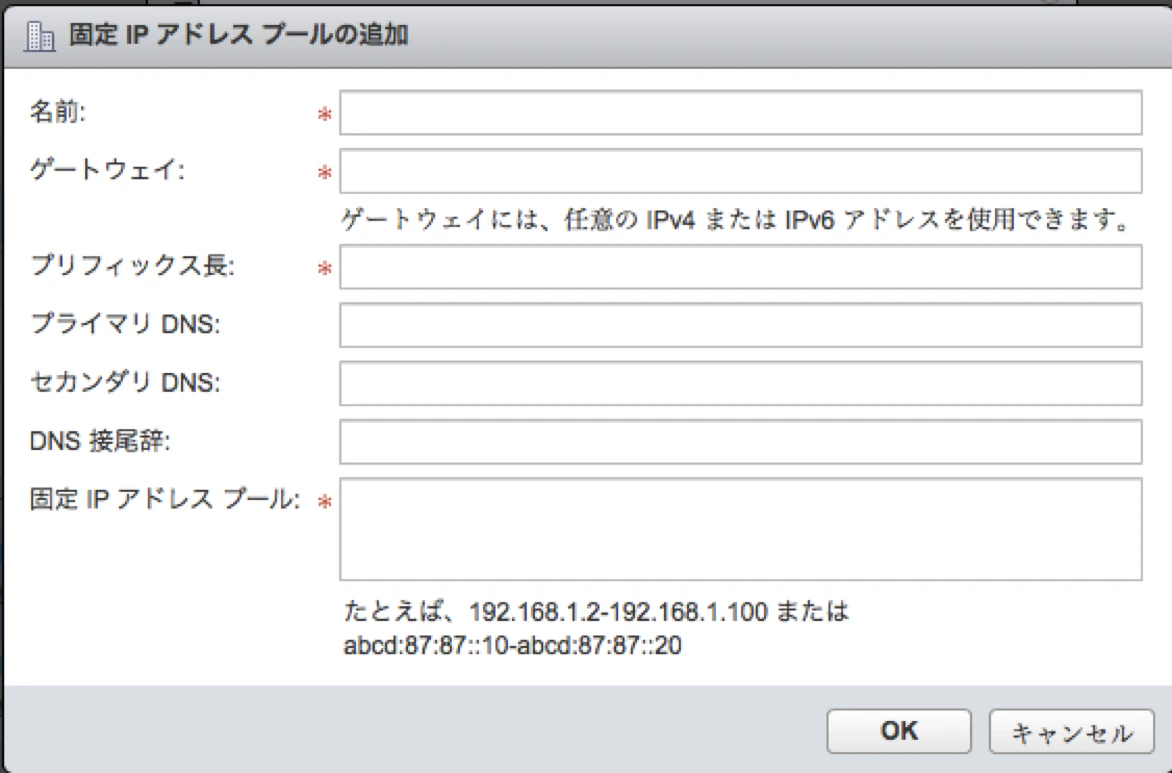Focus the プライマリ DNS input field

[741, 325]
